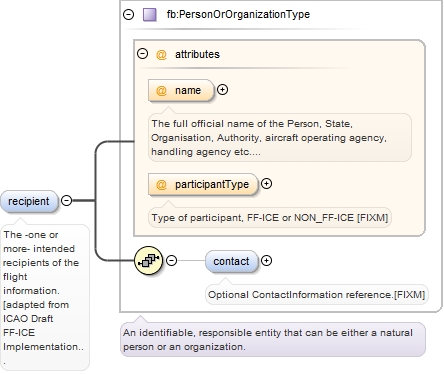This screenshot has width=444, height=374.
Task: Collapse the recipient element children
Action: point(67,200)
